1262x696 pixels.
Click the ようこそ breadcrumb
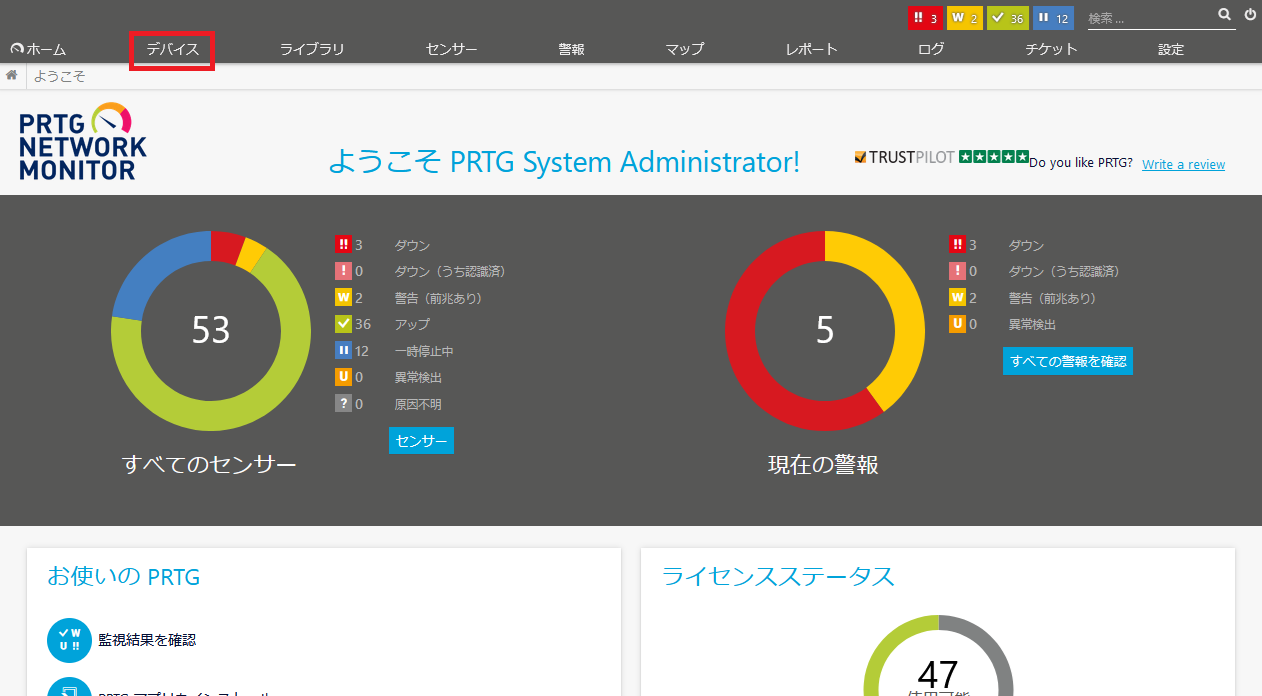click(60, 76)
